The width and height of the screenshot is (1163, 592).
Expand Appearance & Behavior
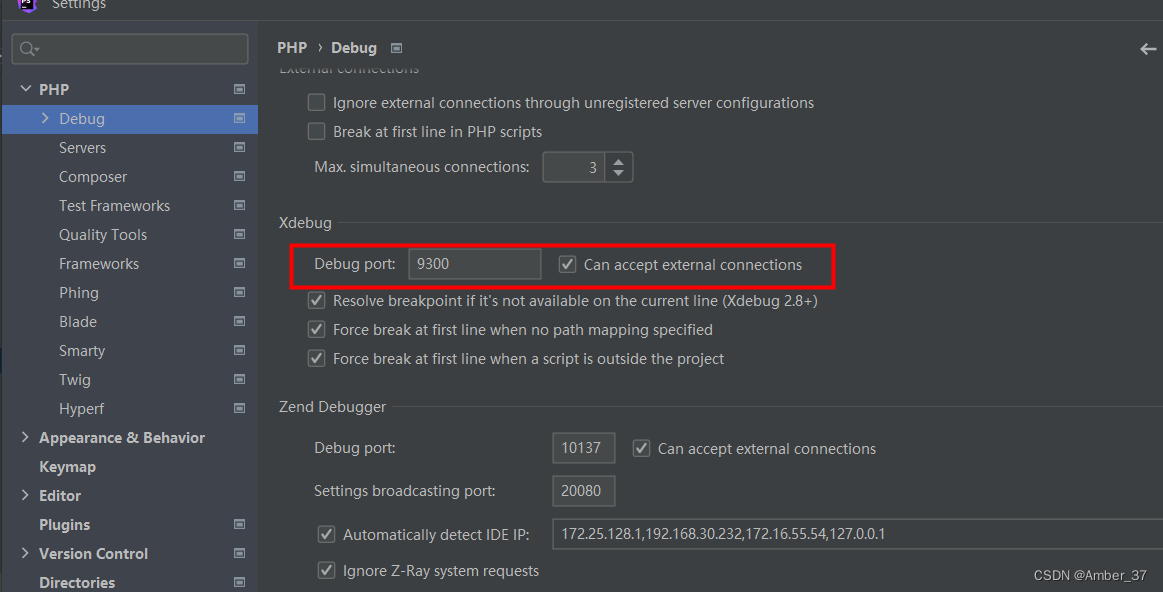[x=25, y=437]
